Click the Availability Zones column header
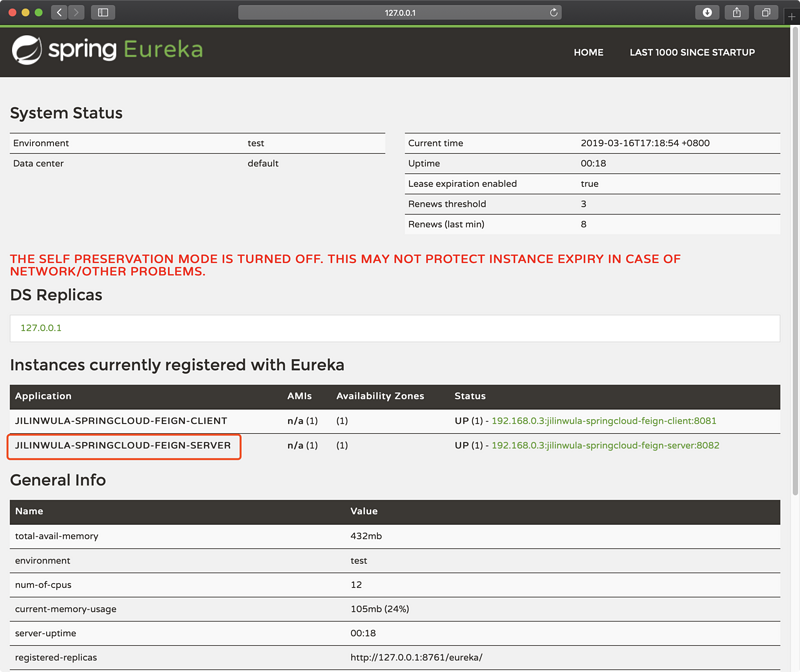The width and height of the screenshot is (800, 672). coord(380,396)
